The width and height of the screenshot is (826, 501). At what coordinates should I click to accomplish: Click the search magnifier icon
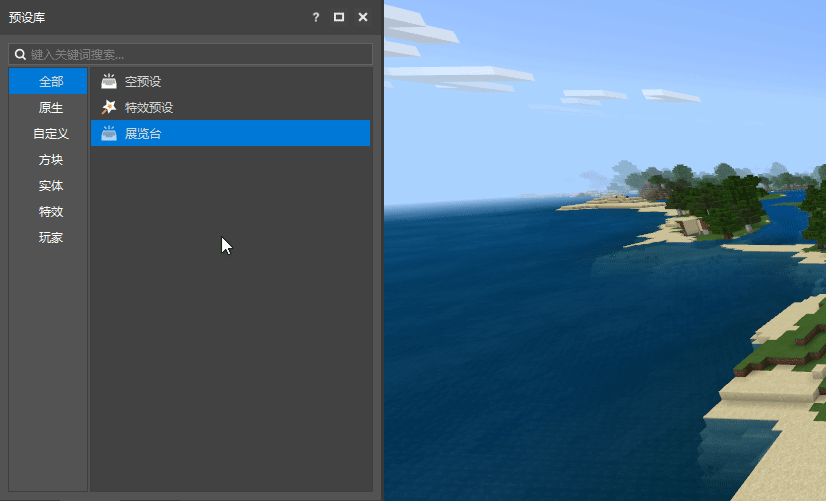coord(20,54)
